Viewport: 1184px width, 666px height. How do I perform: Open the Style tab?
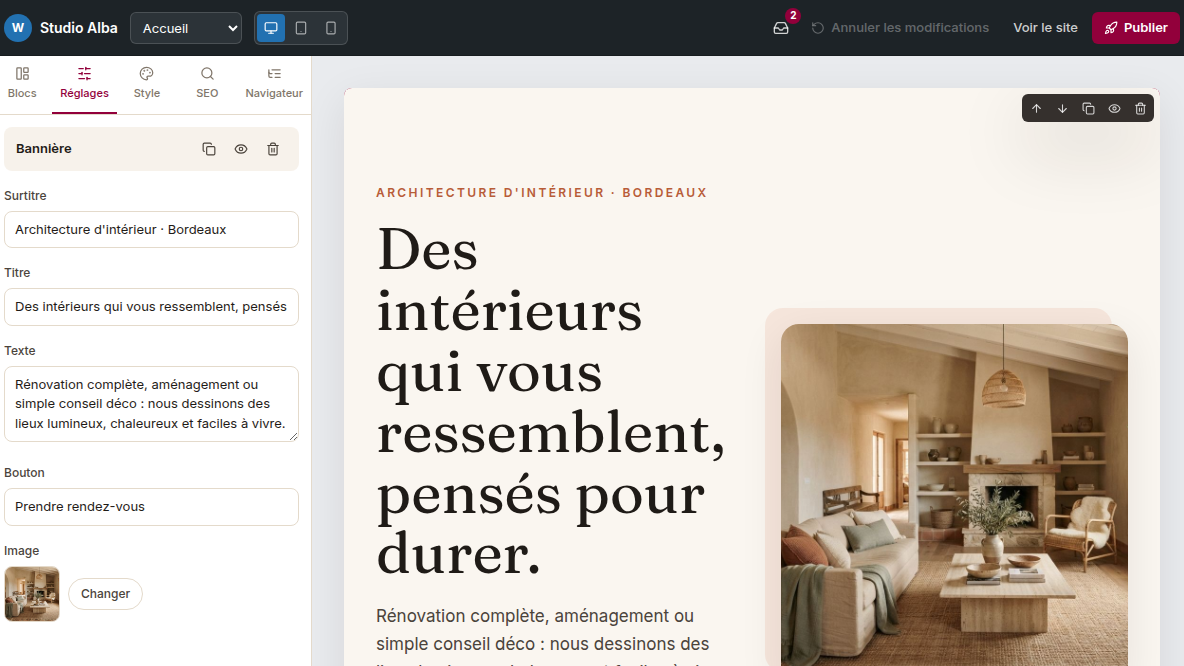pos(146,83)
